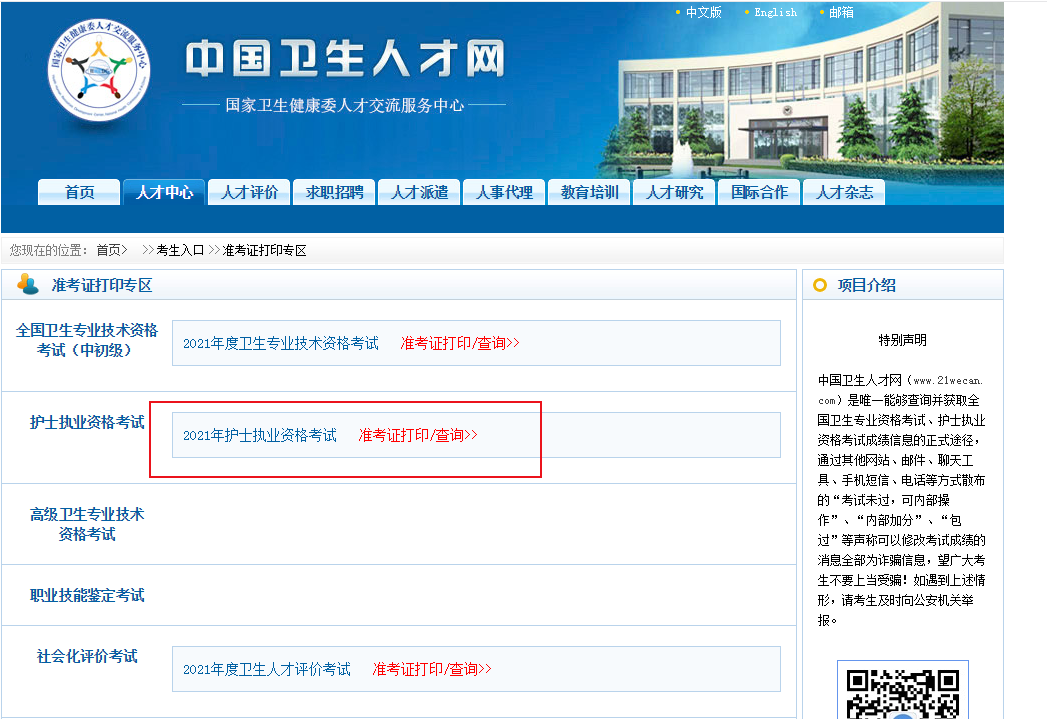
Task: Open the 教育培训 navigation tab
Action: (x=589, y=192)
